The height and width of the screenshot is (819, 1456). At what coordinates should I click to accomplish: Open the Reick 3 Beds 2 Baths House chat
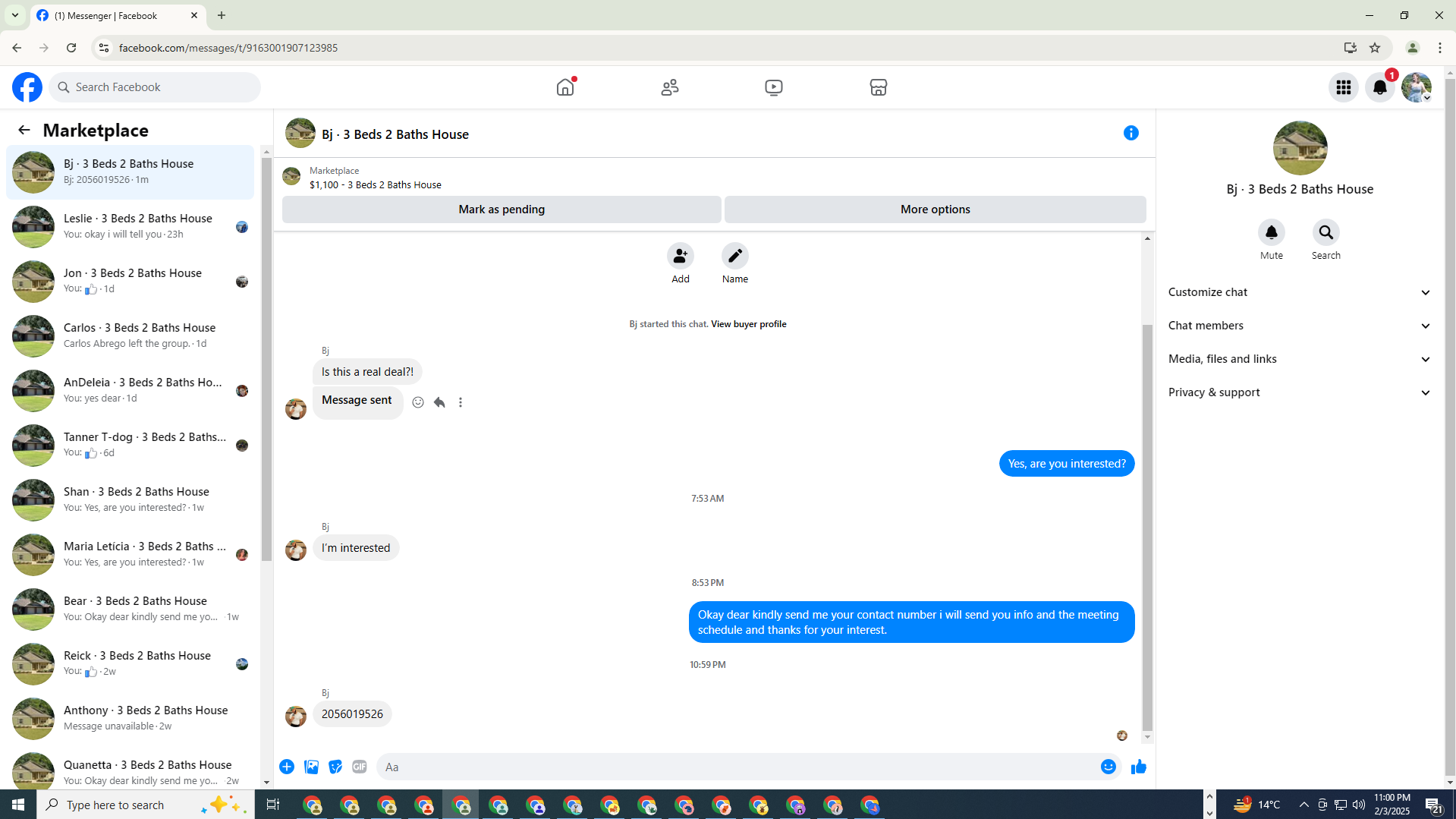131,663
